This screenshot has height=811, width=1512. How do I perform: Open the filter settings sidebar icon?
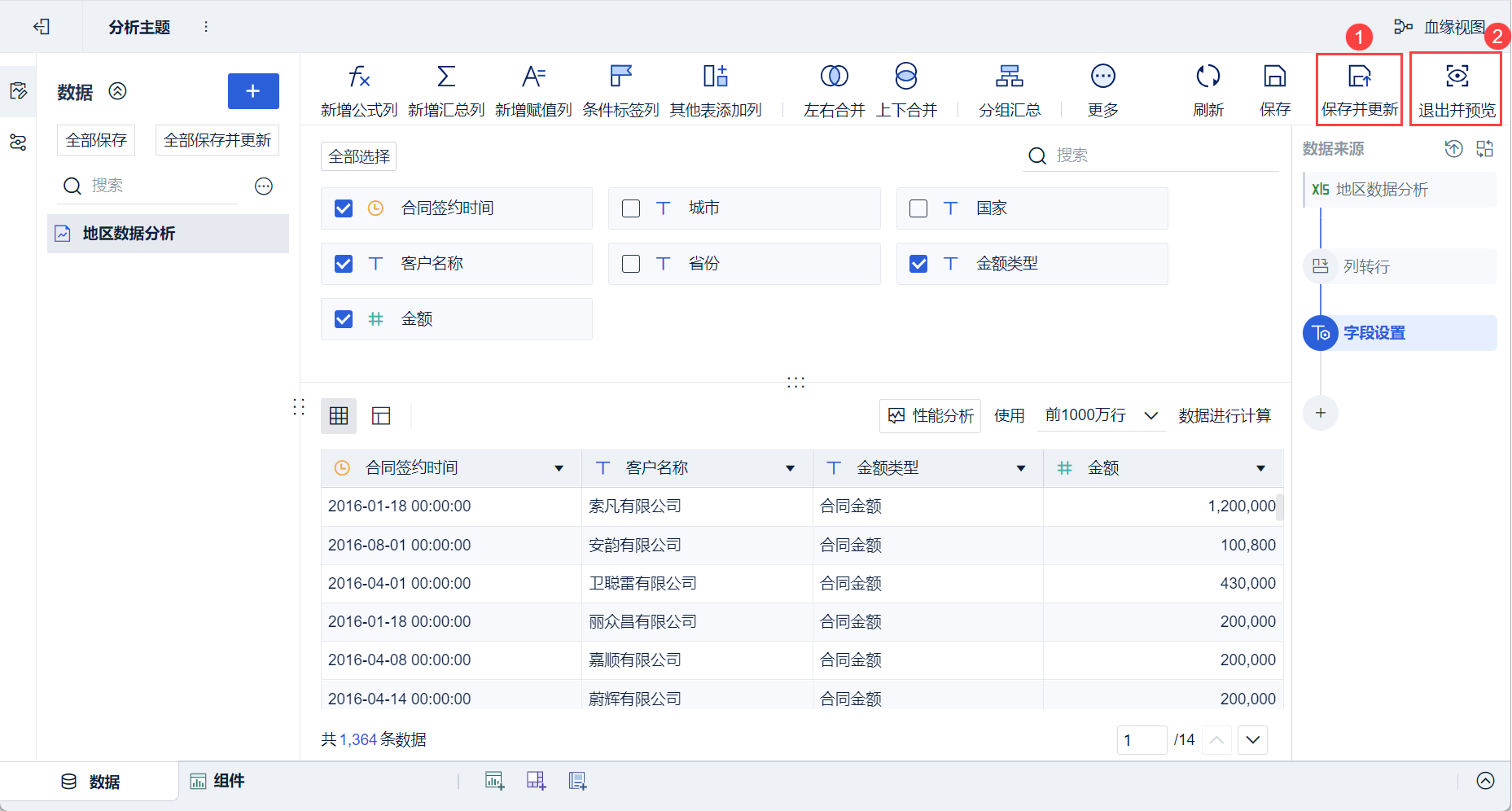click(x=18, y=142)
